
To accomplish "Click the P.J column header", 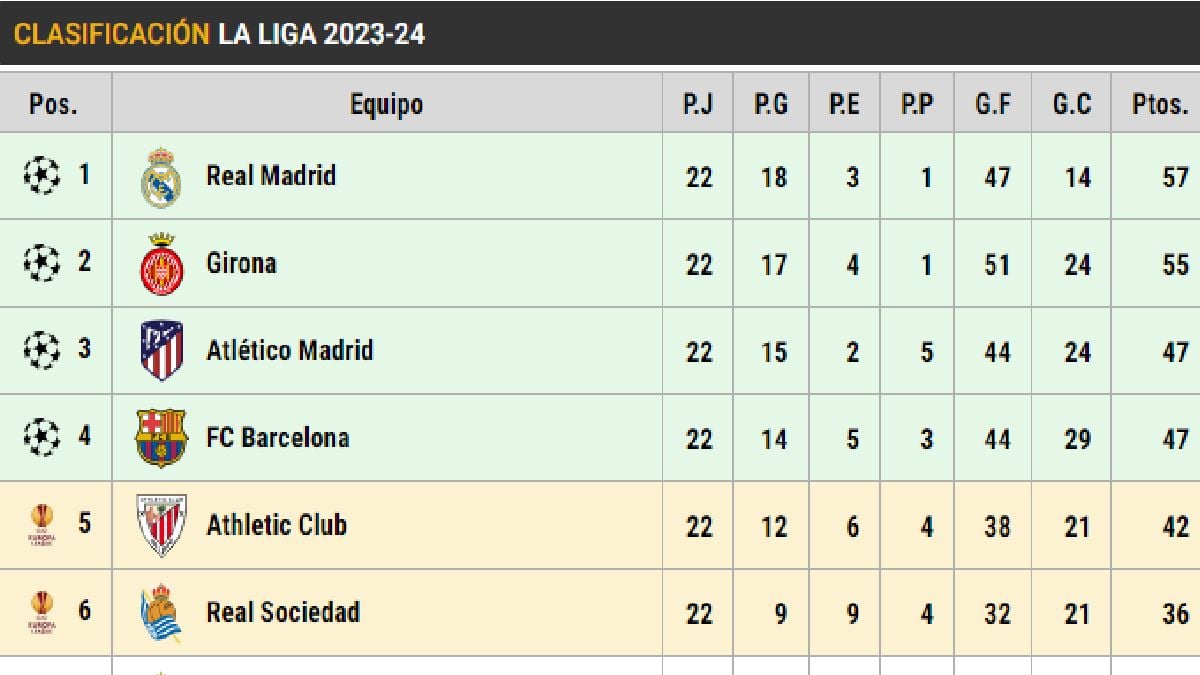I will coord(698,103).
